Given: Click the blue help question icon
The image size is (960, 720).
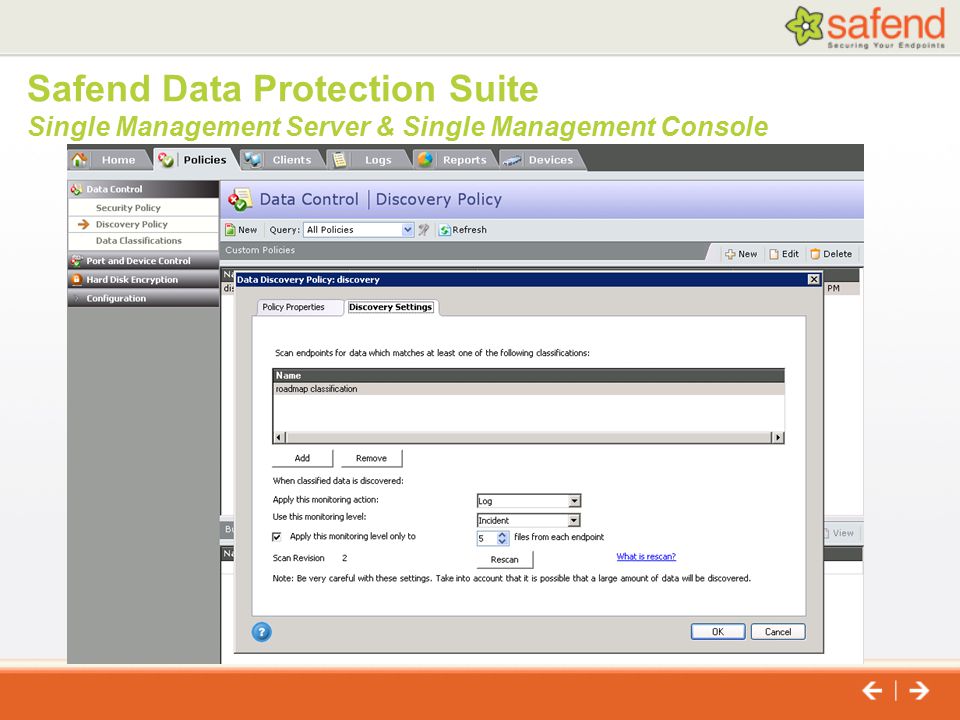Looking at the screenshot, I should [261, 632].
